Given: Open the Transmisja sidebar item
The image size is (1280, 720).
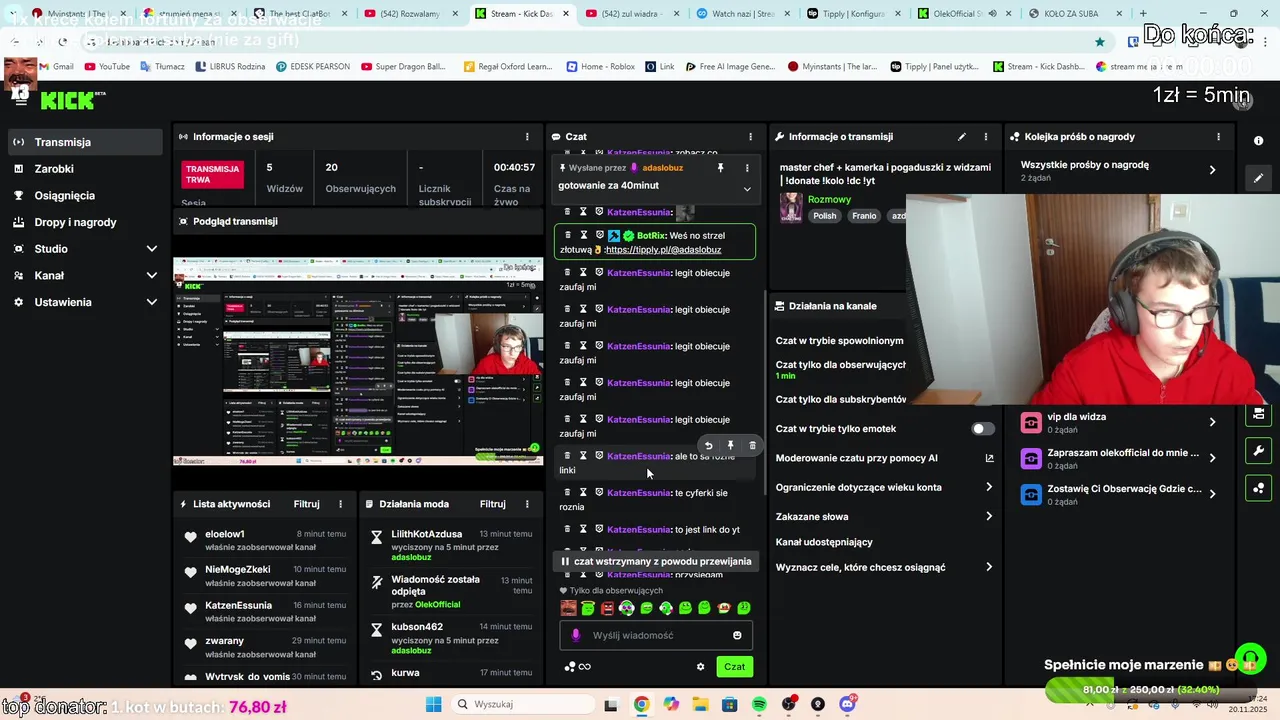Looking at the screenshot, I should tap(83, 142).
